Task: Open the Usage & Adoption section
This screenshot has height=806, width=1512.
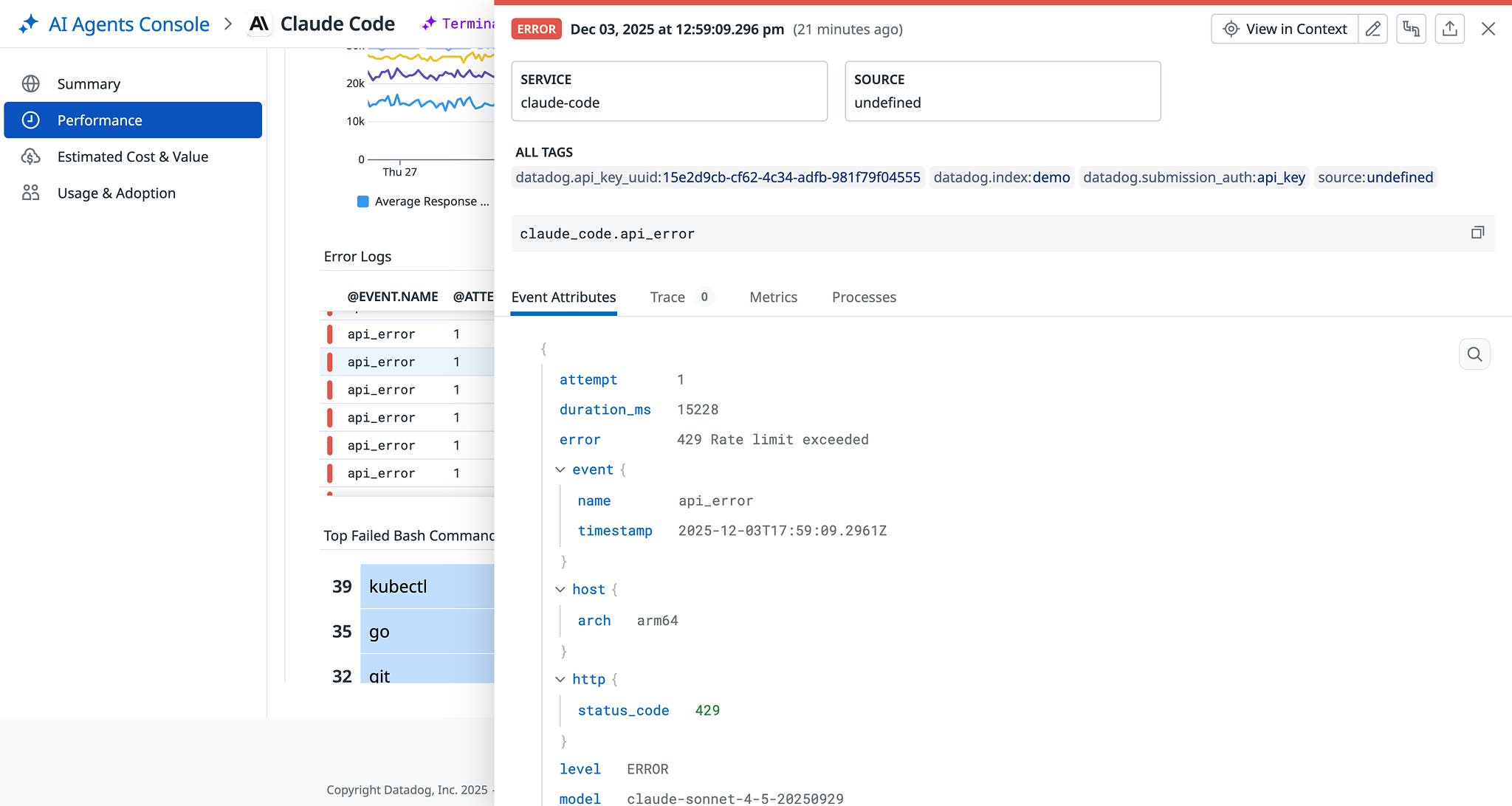Action: click(117, 193)
